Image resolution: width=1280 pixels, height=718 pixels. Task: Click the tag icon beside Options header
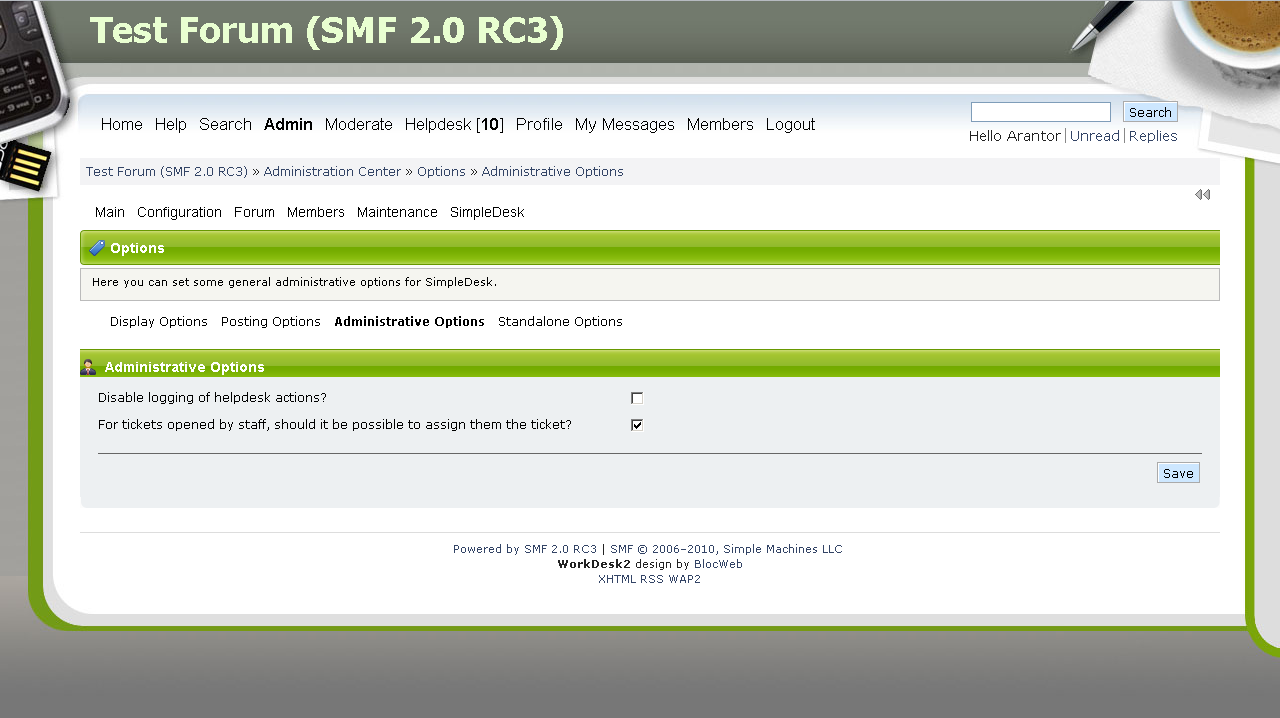coord(97,248)
